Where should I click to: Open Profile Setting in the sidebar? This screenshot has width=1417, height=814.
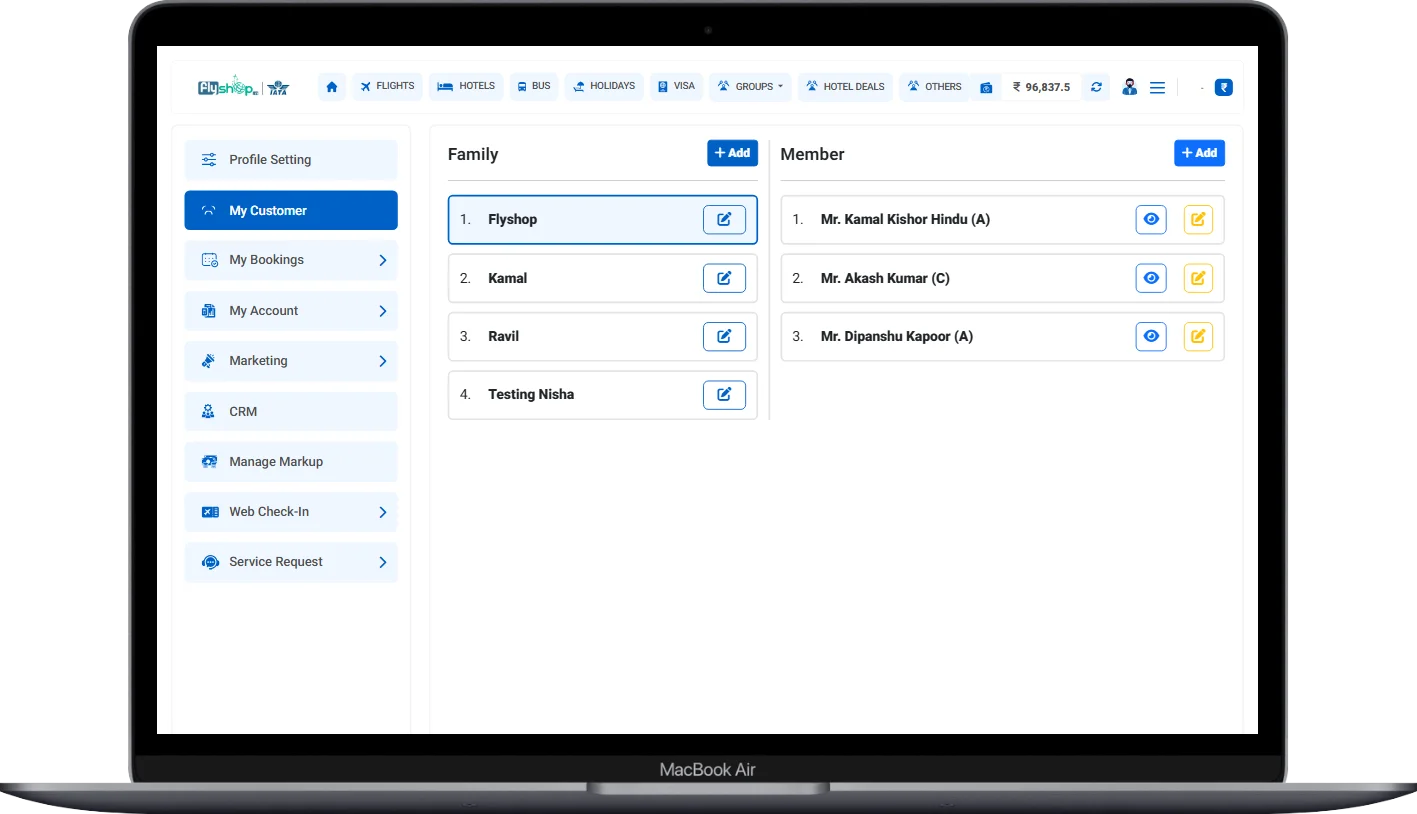pos(291,160)
